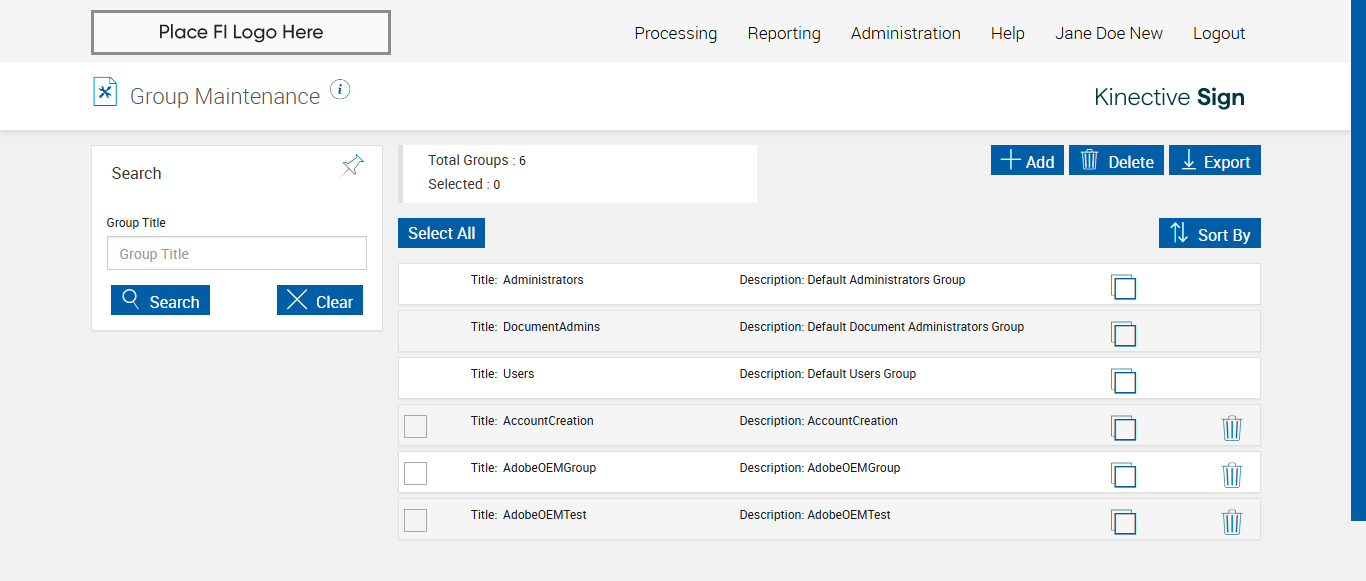1366x581 pixels.
Task: Click the Add group button
Action: [x=1027, y=161]
